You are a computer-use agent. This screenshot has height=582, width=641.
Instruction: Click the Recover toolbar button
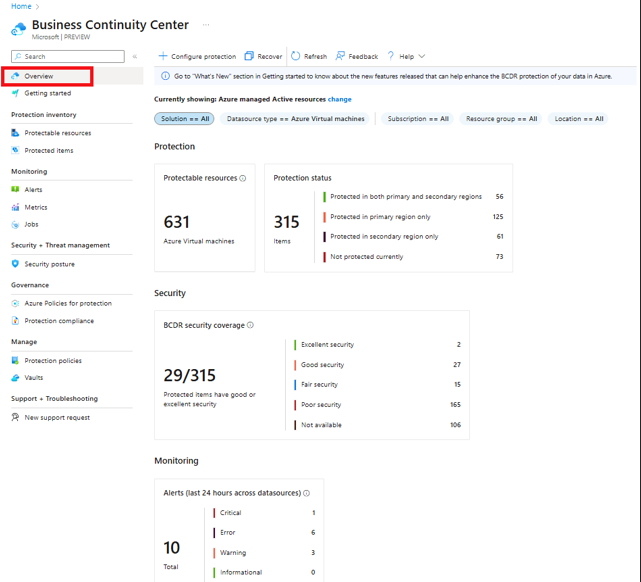click(263, 57)
